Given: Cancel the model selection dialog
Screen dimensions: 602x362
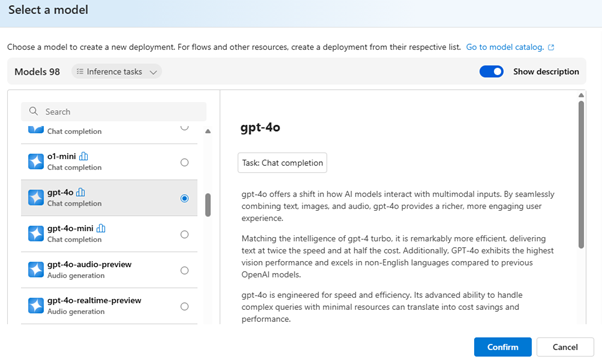Looking at the screenshot, I should [565, 347].
